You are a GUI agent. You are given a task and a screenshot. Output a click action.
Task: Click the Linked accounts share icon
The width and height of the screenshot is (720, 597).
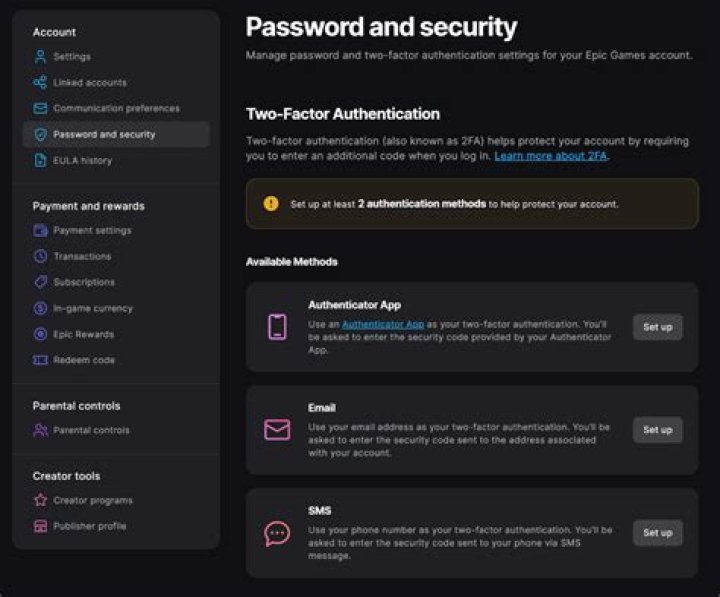point(40,83)
